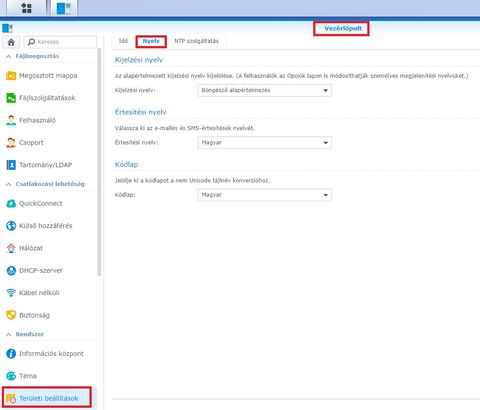Click the search magnifier icon
Image resolution: width=480 pixels, height=410 pixels.
31,42
